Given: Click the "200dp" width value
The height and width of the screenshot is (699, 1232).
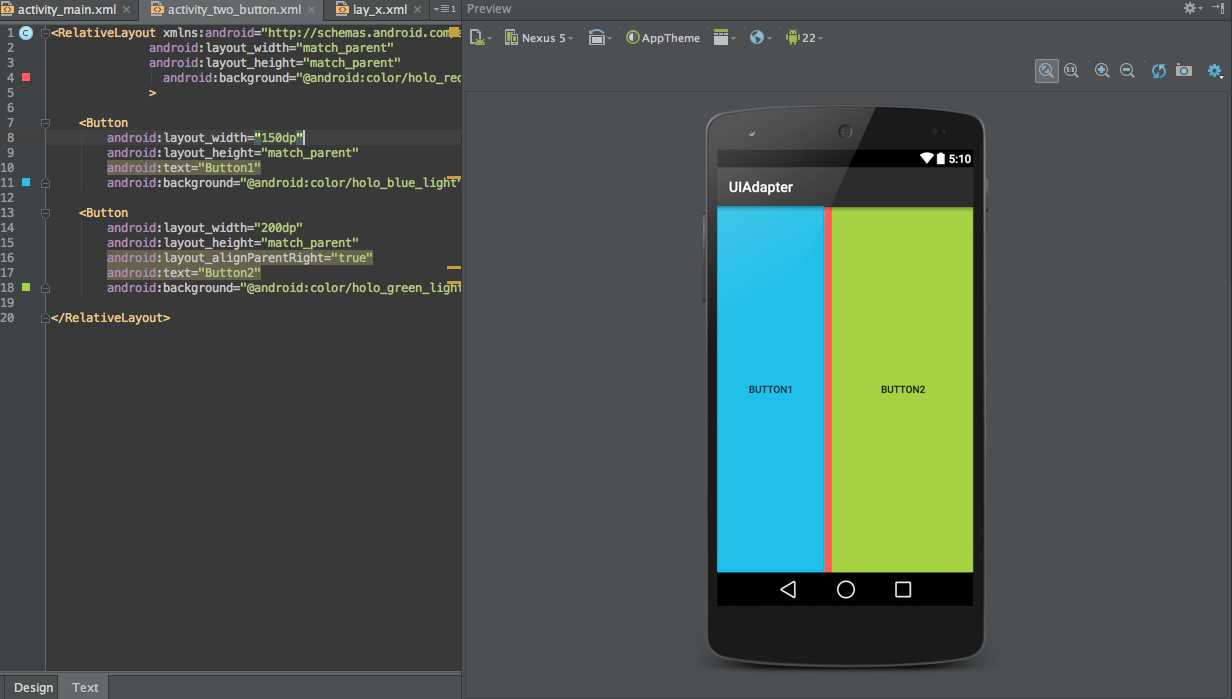Looking at the screenshot, I should tap(279, 228).
